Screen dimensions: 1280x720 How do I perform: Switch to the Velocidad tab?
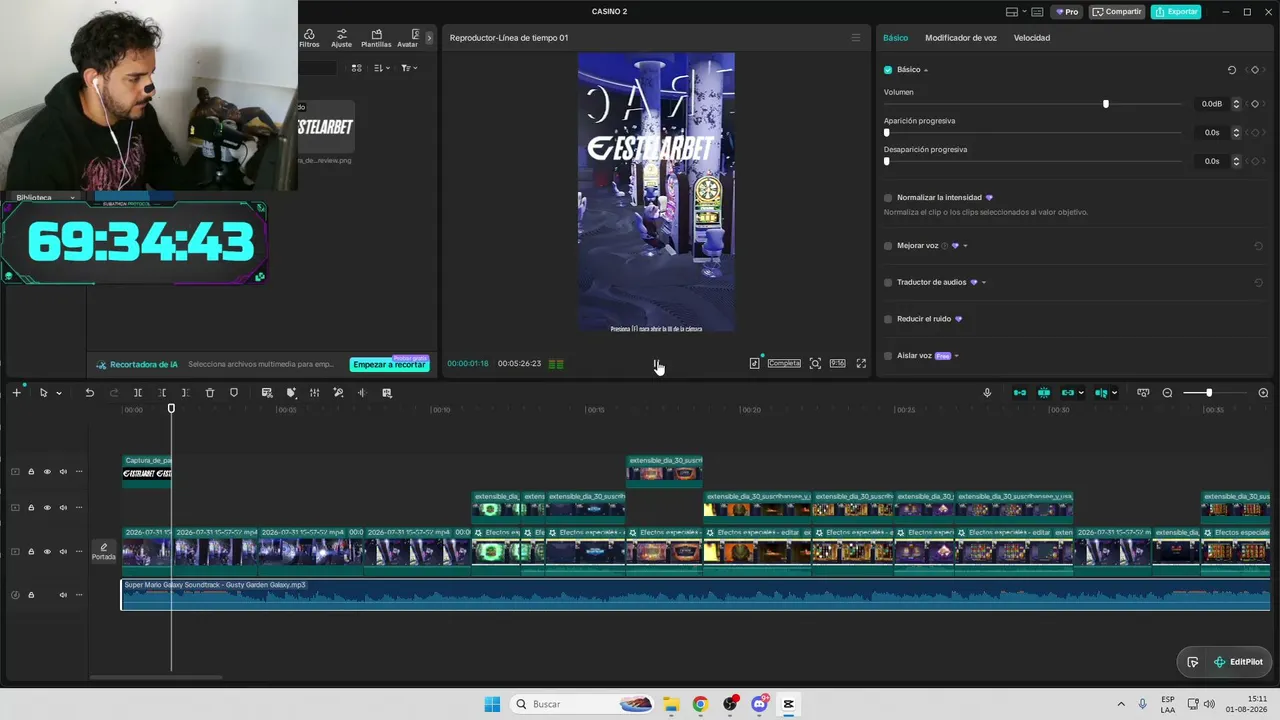tap(1031, 38)
